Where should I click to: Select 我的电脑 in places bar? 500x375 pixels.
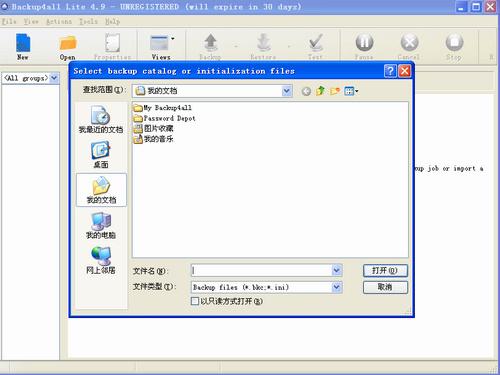[101, 226]
